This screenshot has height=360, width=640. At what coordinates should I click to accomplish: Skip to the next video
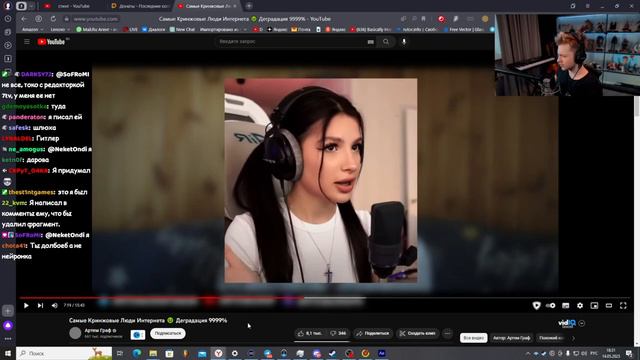(x=40, y=305)
